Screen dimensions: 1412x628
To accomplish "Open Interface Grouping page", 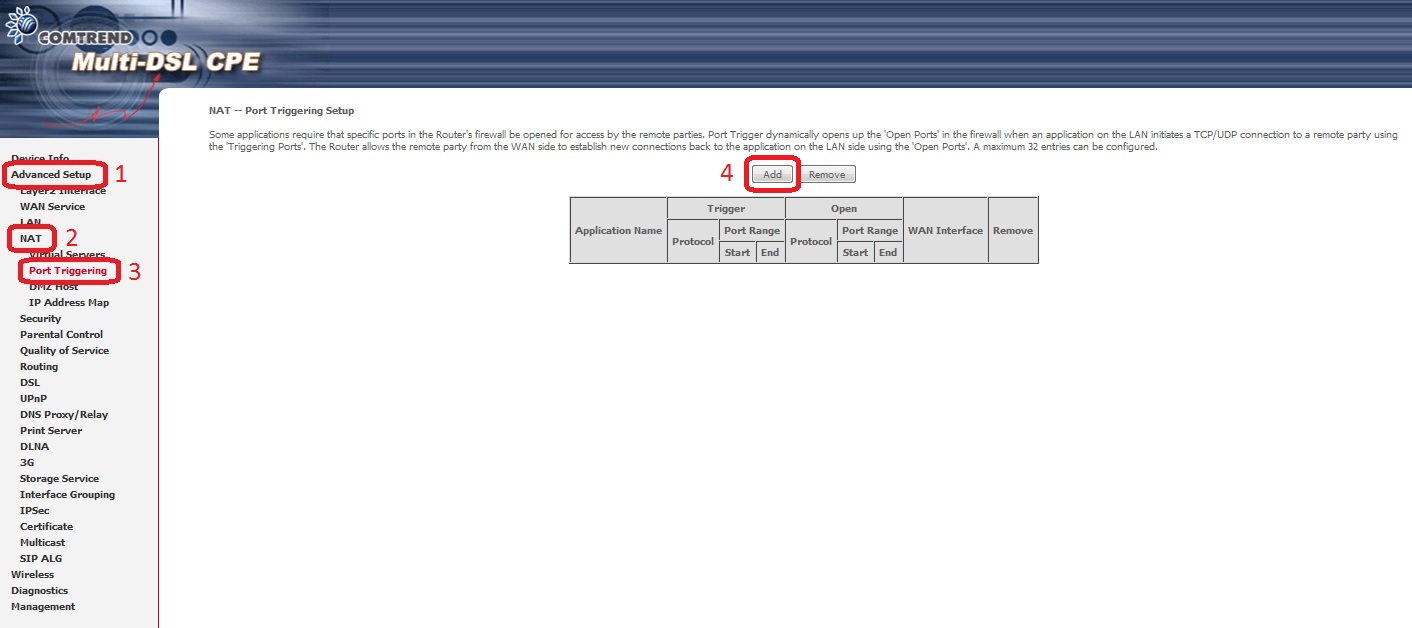I will tap(67, 495).
